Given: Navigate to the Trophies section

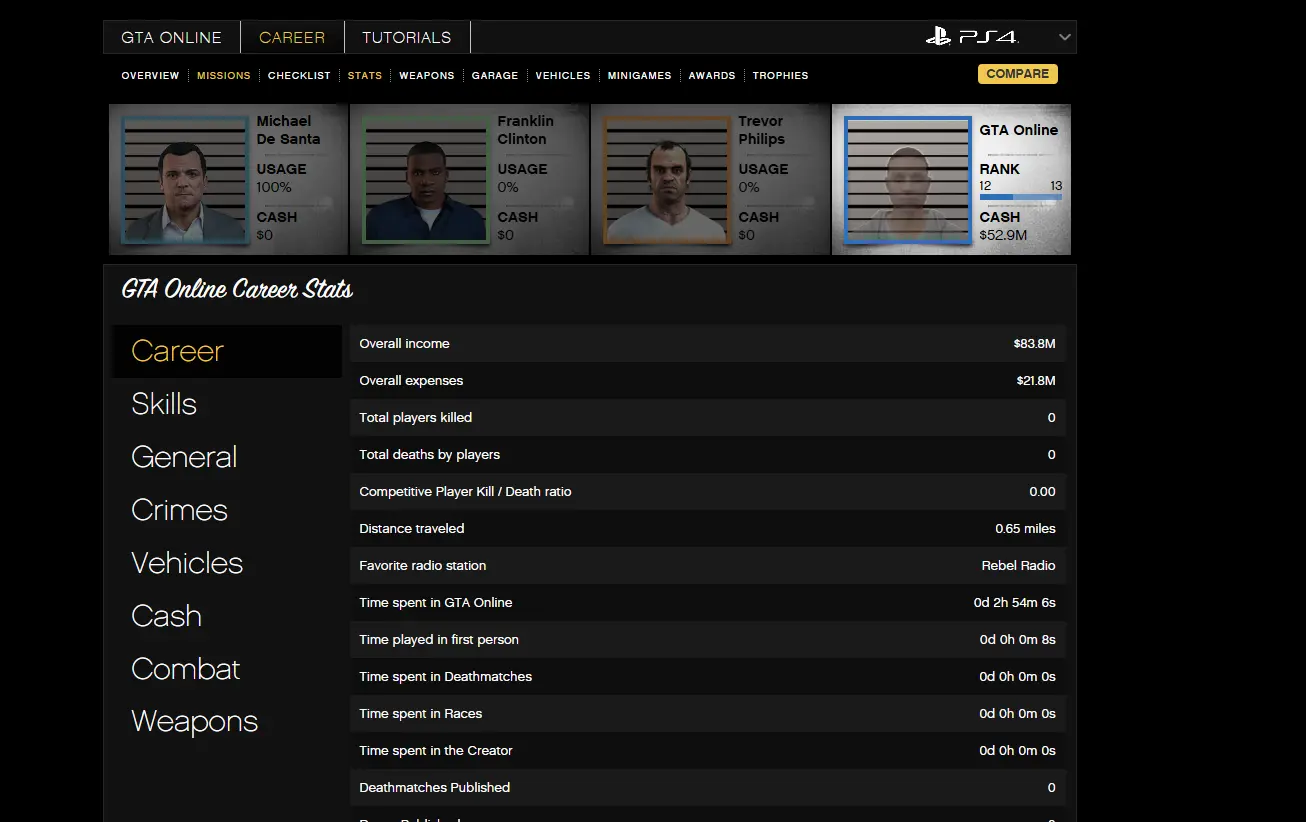Looking at the screenshot, I should tap(780, 76).
